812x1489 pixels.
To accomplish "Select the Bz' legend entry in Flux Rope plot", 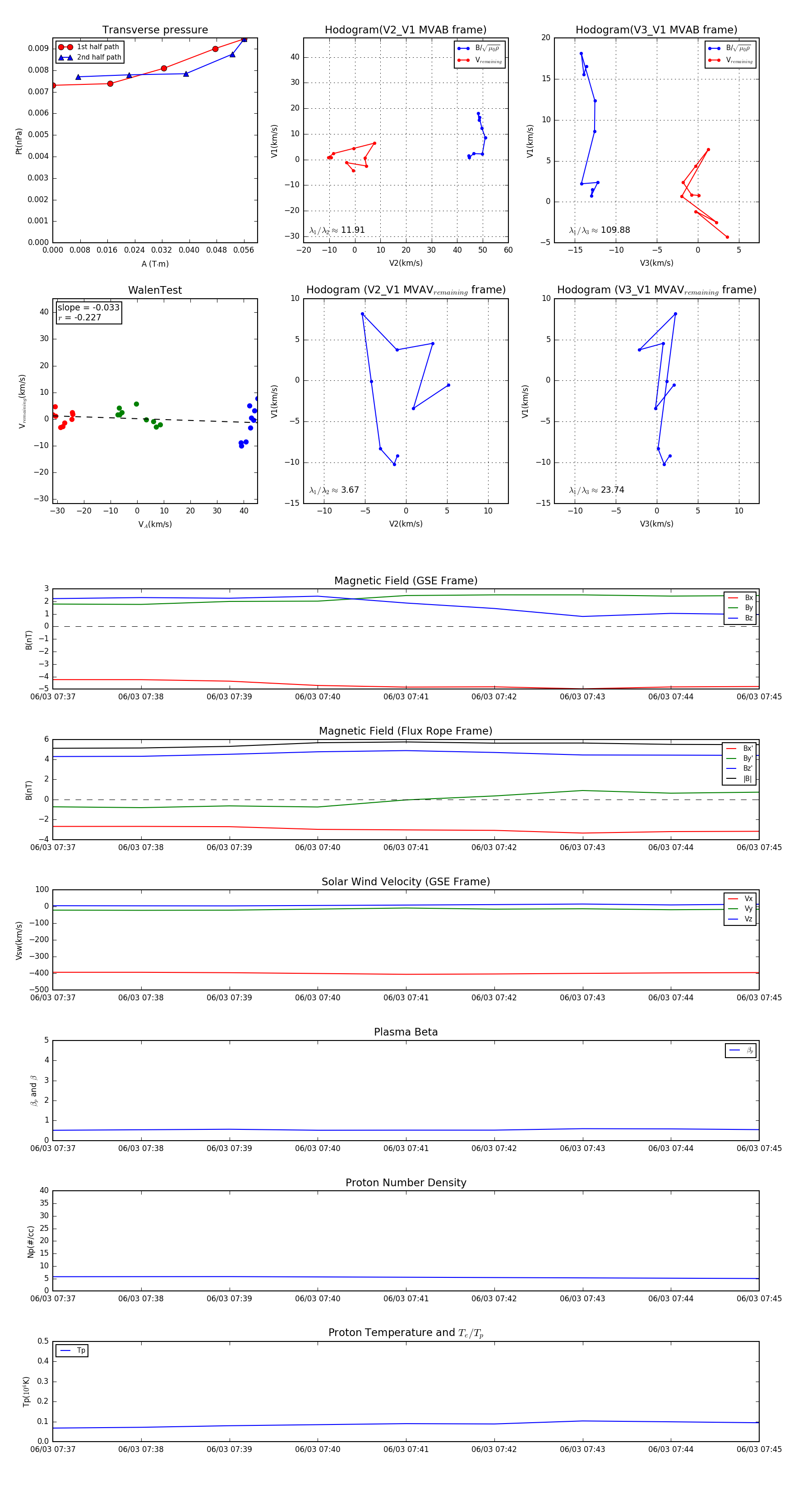I will (x=740, y=768).
